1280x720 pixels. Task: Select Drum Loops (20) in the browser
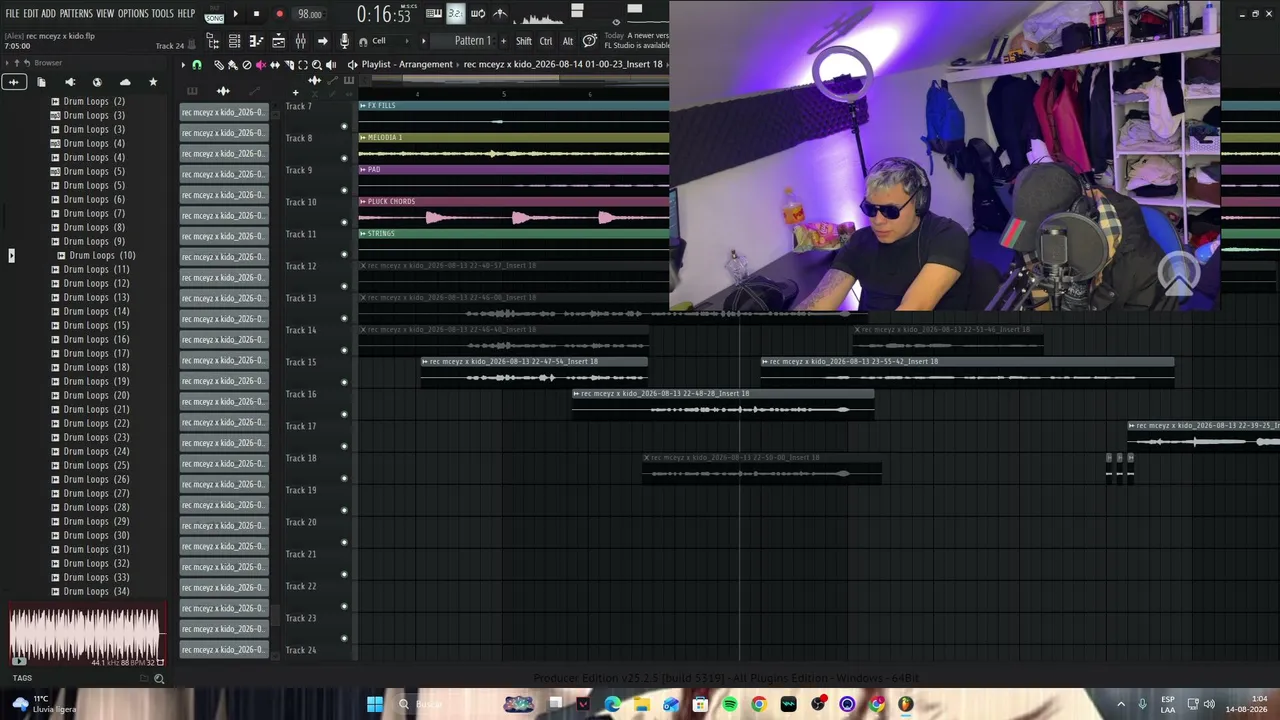tap(96, 395)
